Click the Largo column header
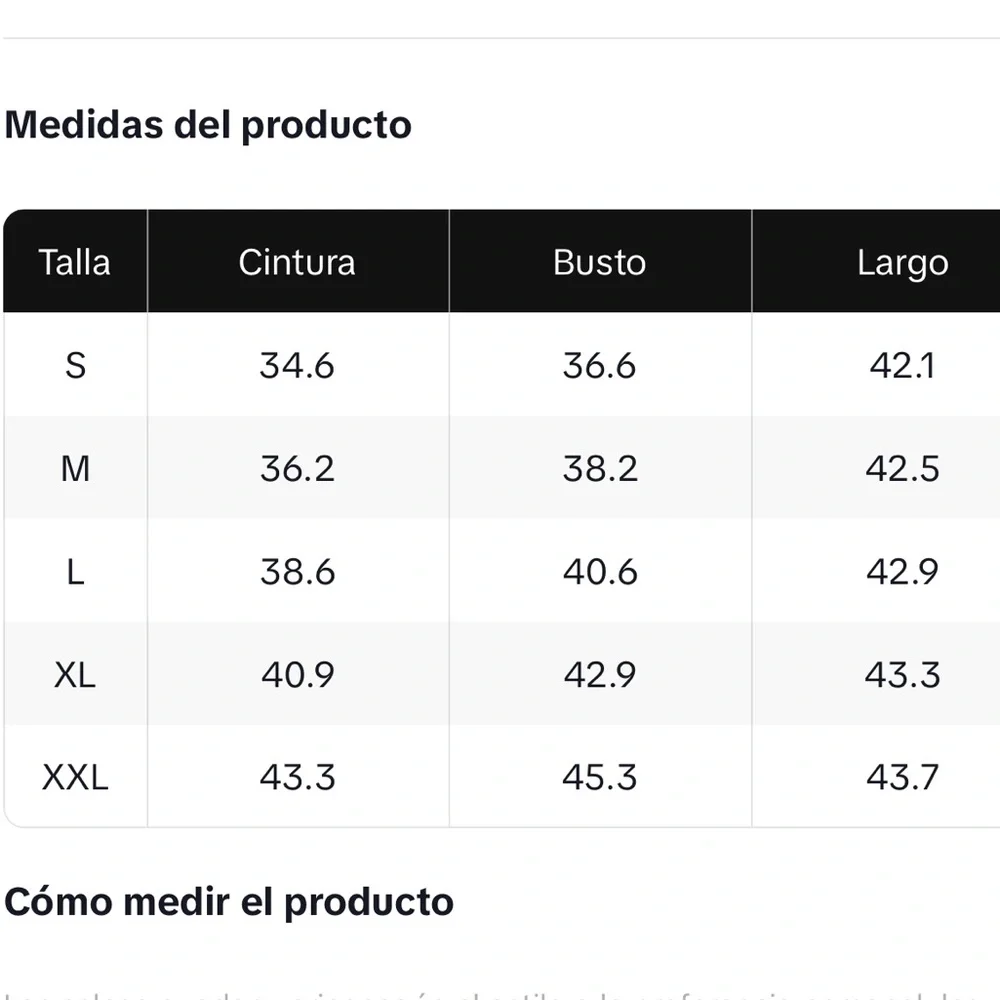This screenshot has width=1000, height=1000. point(902,263)
